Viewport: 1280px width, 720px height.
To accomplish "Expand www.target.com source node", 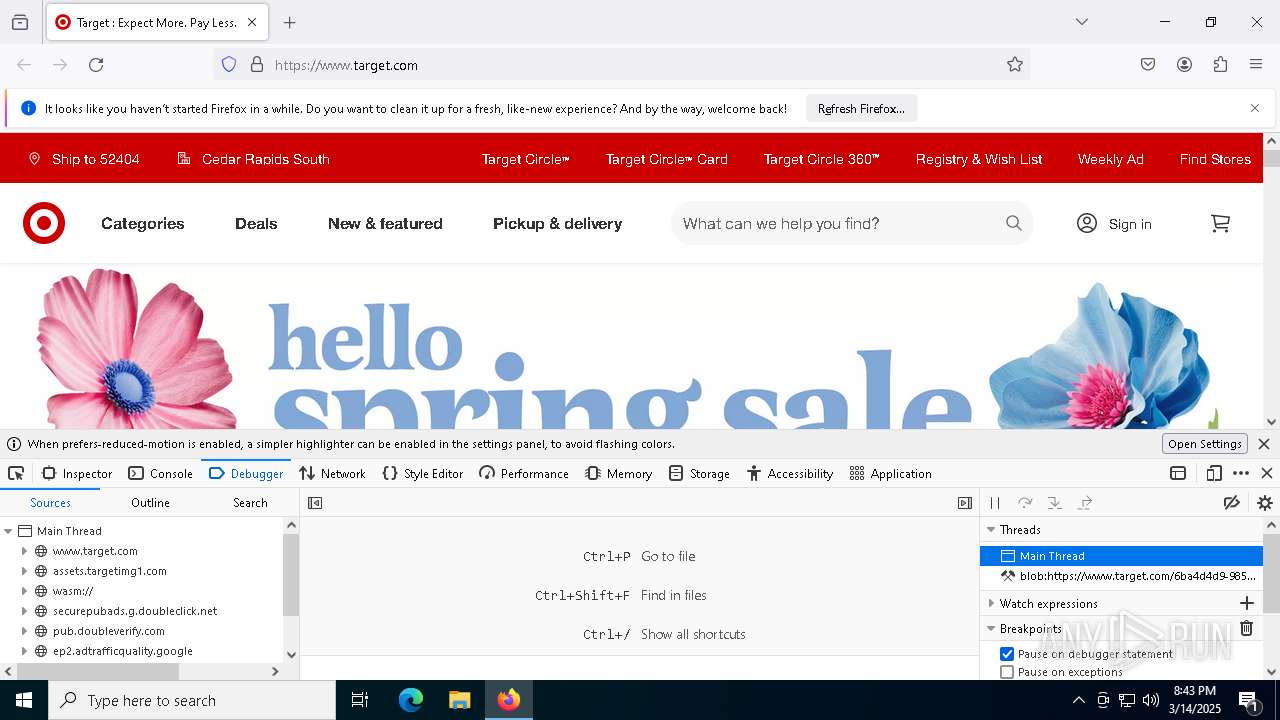I will [24, 551].
